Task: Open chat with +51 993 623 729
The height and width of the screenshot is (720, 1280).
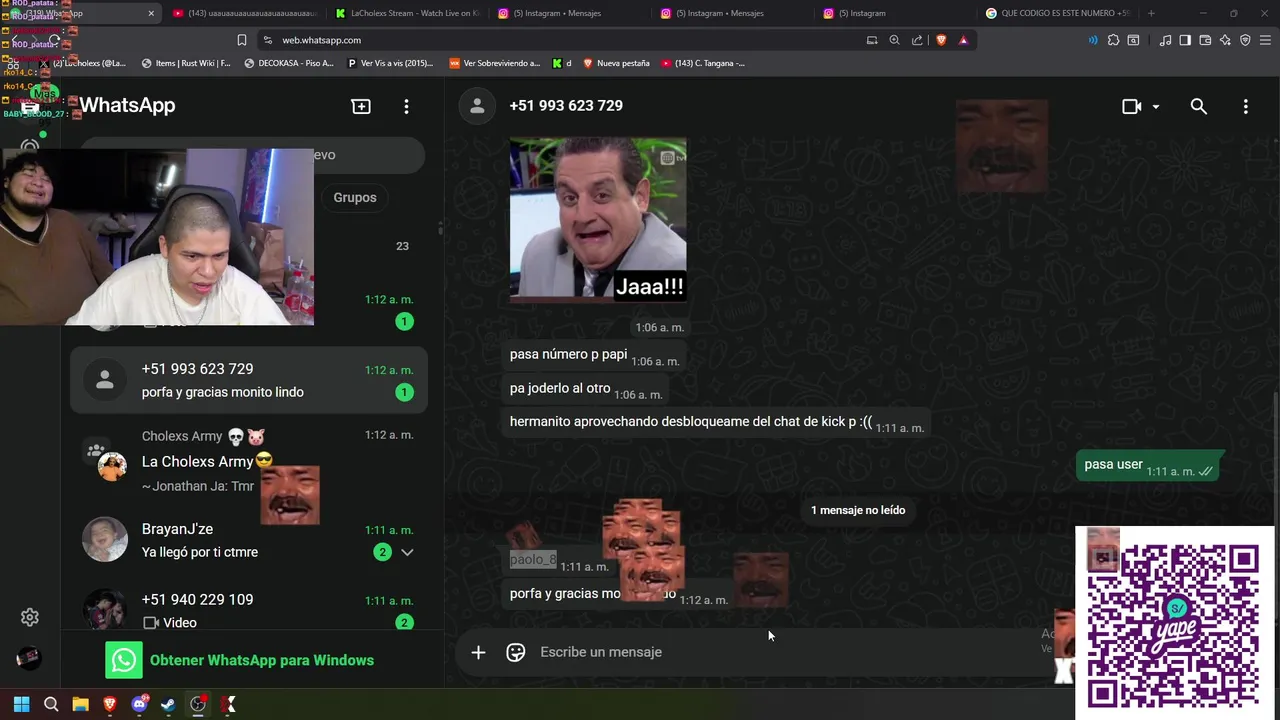Action: [x=249, y=380]
